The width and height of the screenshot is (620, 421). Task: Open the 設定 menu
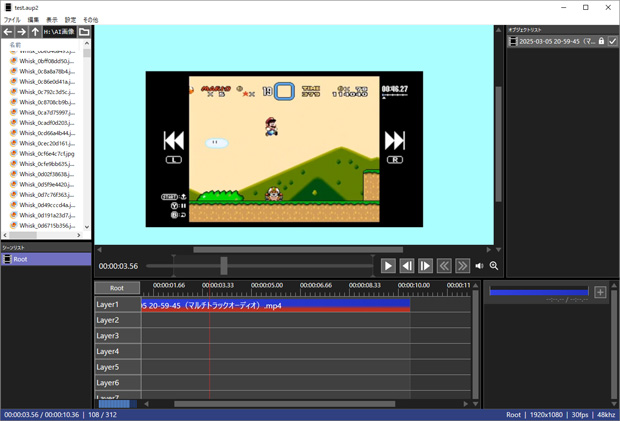[x=70, y=20]
